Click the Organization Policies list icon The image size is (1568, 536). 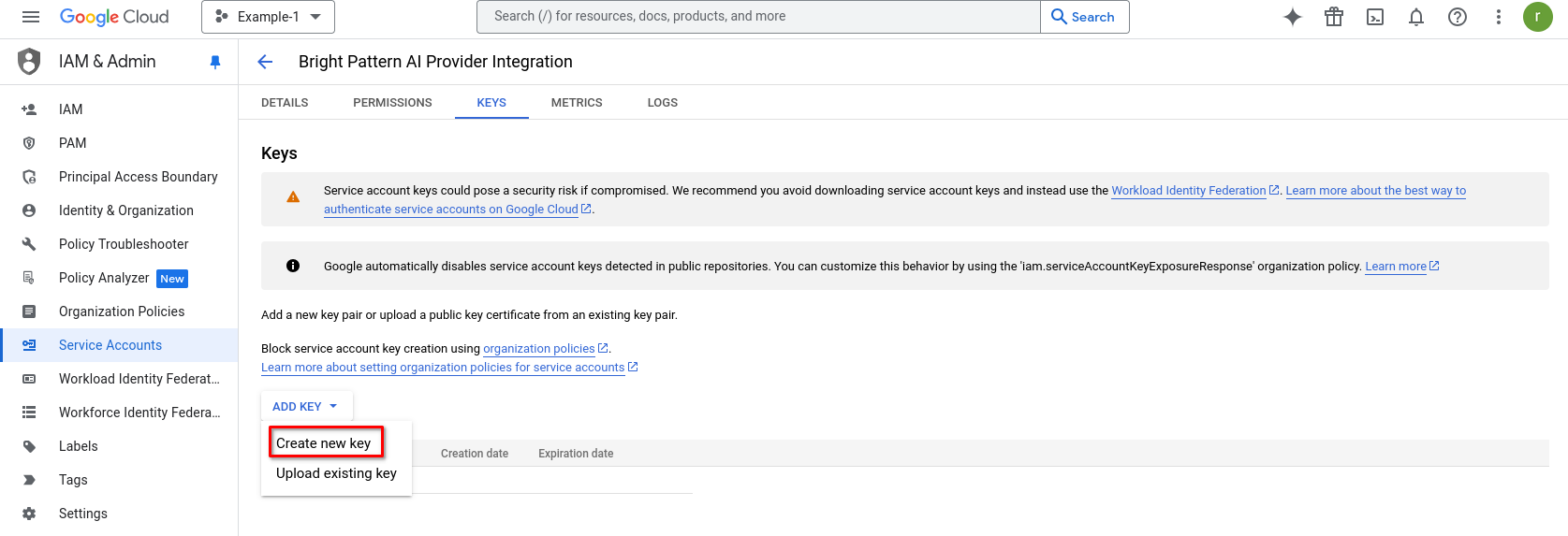(x=29, y=311)
